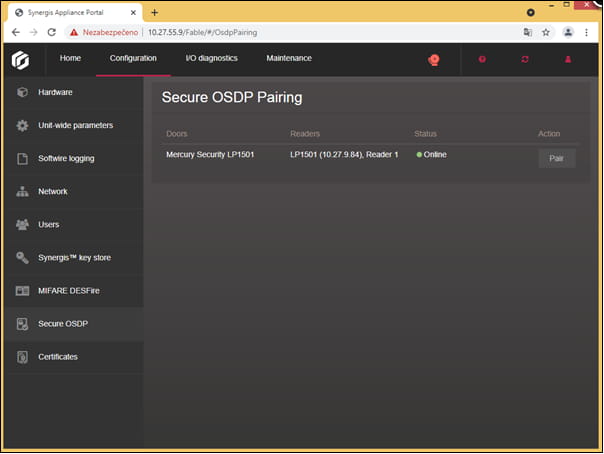Click the Status column header

click(425, 134)
